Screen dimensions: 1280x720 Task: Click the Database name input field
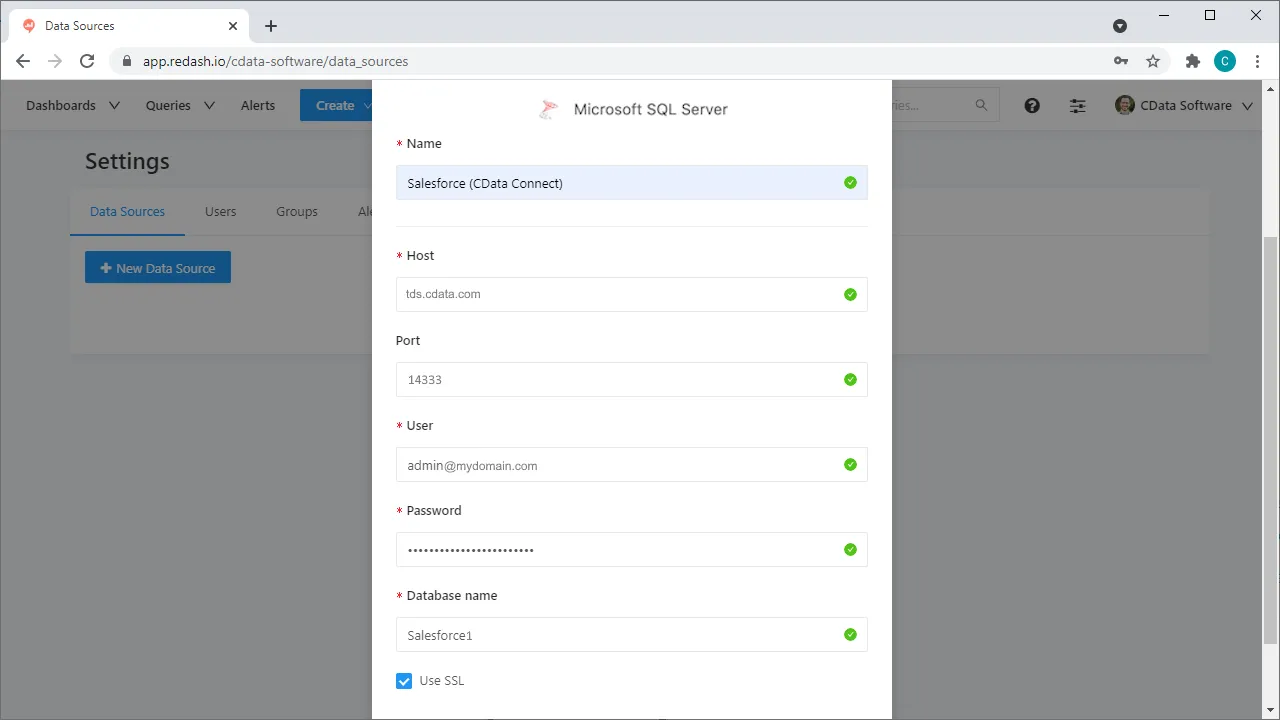[620, 635]
